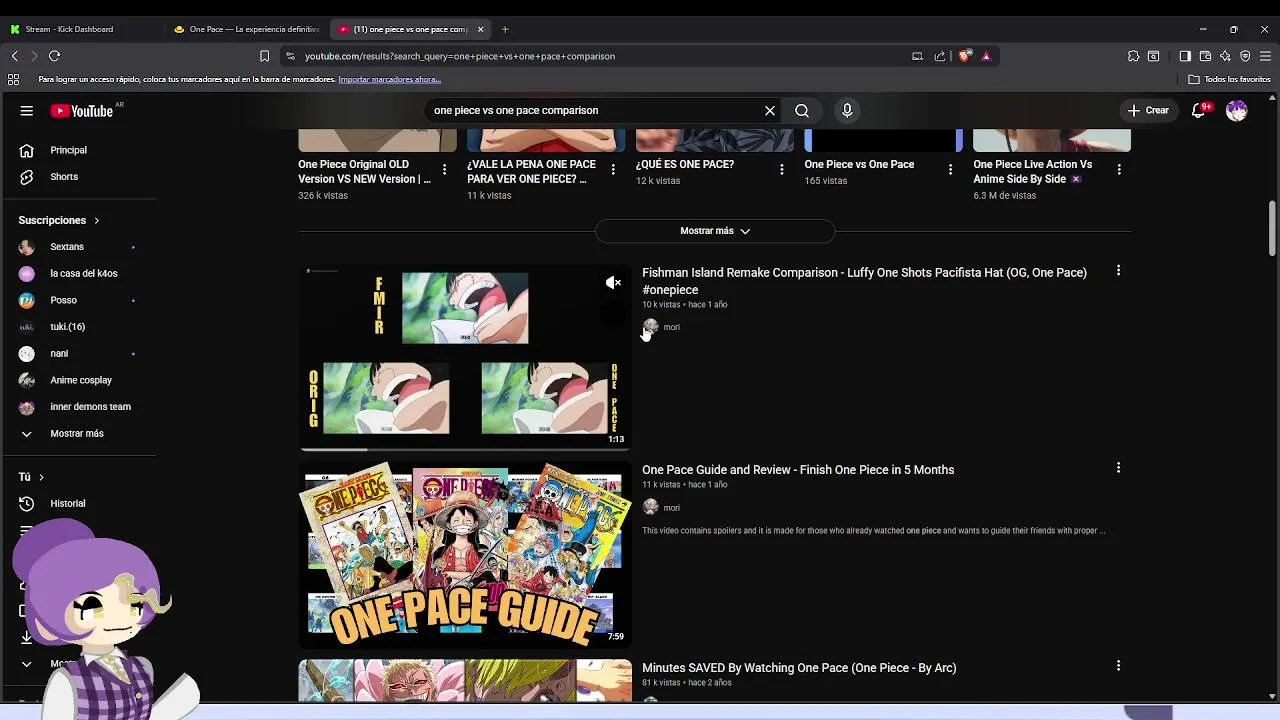Open mori channel under One Pace Guide
This screenshot has width=1280, height=720.
pos(671,508)
